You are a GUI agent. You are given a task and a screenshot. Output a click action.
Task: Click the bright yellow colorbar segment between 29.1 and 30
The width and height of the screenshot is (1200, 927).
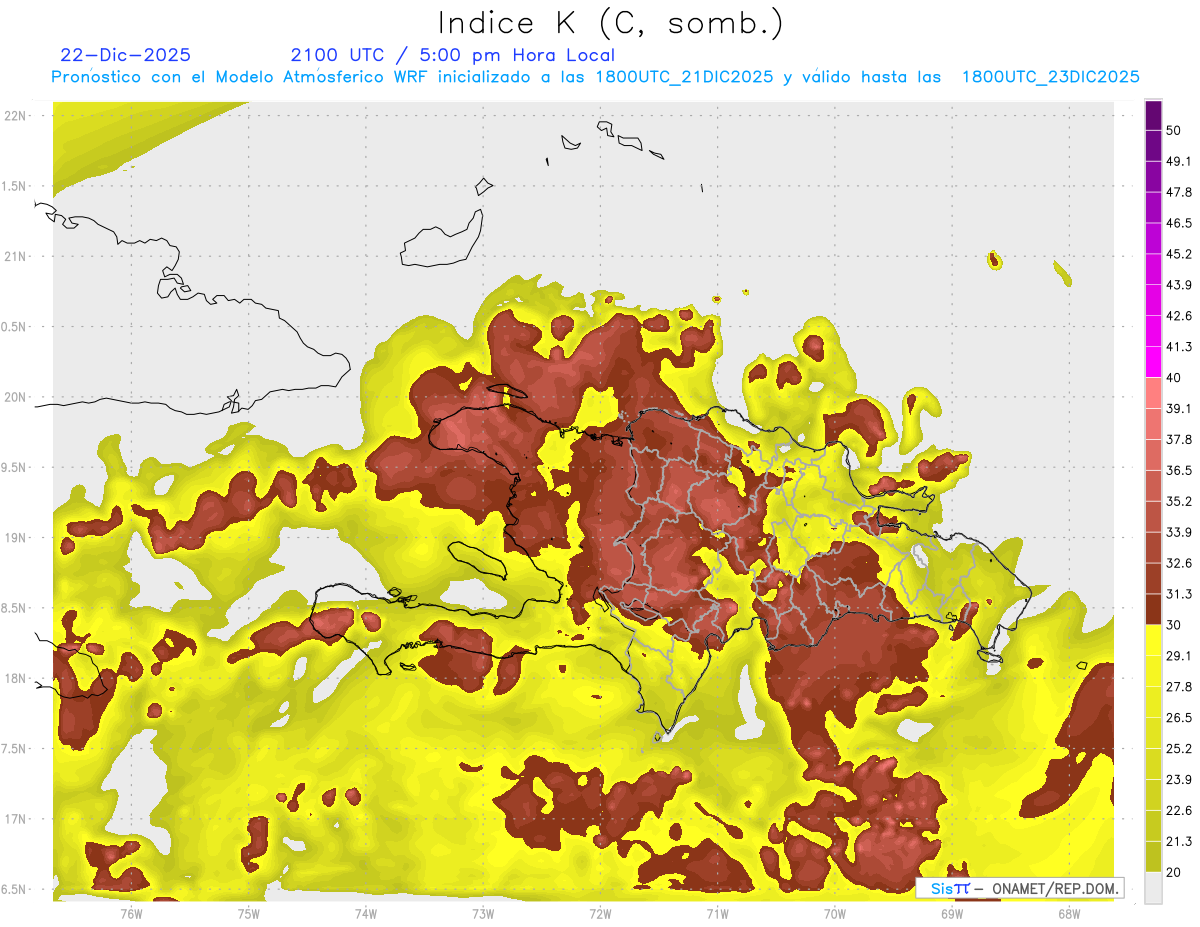1153,640
